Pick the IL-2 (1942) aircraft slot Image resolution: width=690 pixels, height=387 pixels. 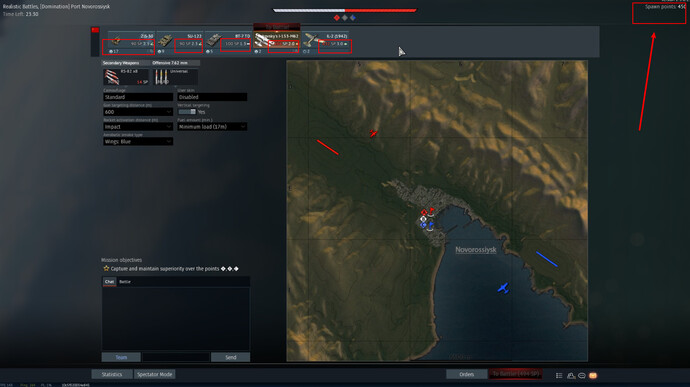tap(326, 43)
